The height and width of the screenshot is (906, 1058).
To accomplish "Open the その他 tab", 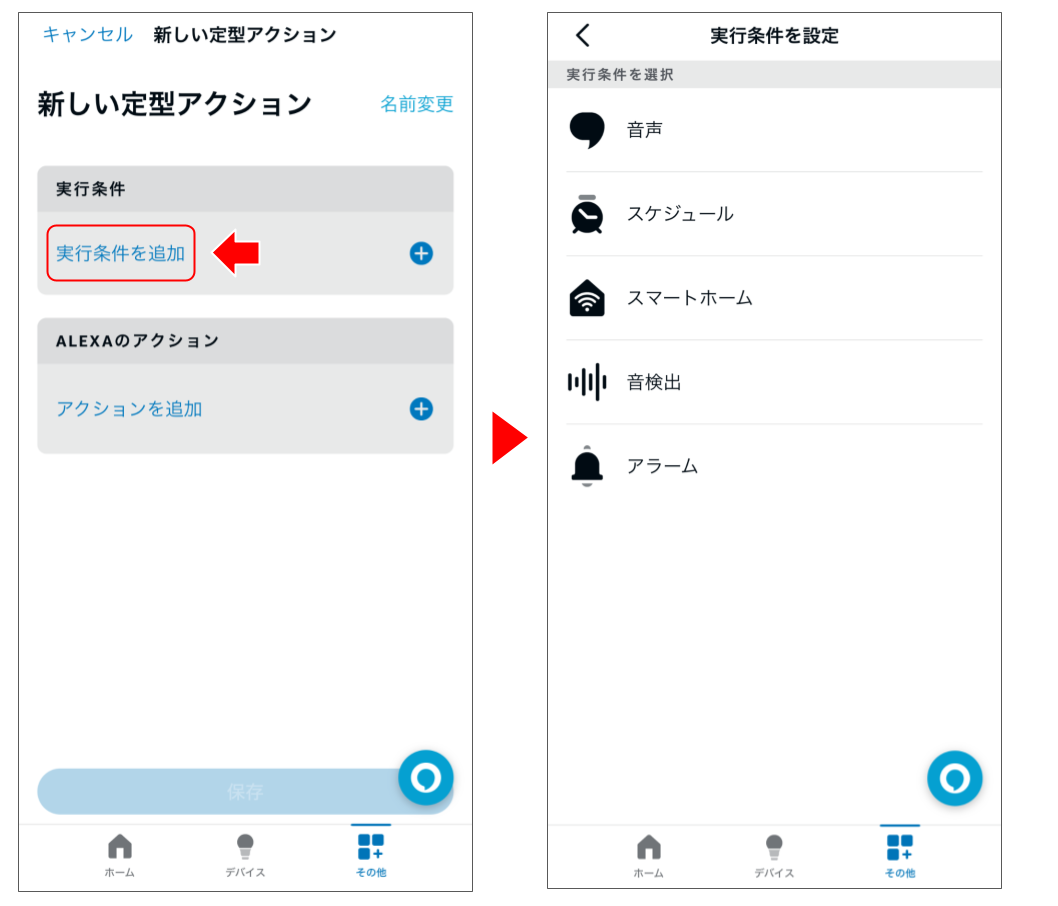I will pos(371,855).
